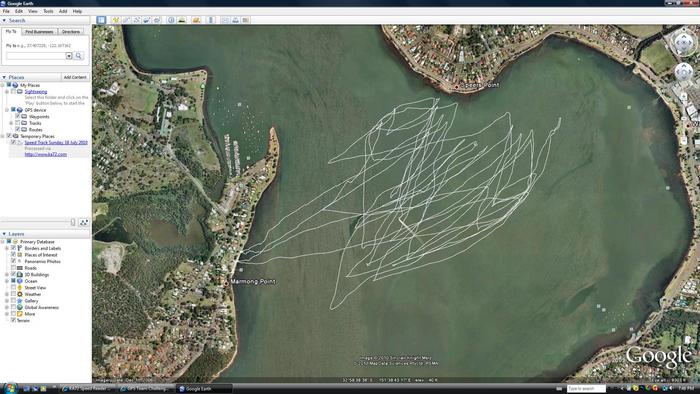
Task: Click the yellow Add Placemark pushpin icon
Action: click(116, 20)
